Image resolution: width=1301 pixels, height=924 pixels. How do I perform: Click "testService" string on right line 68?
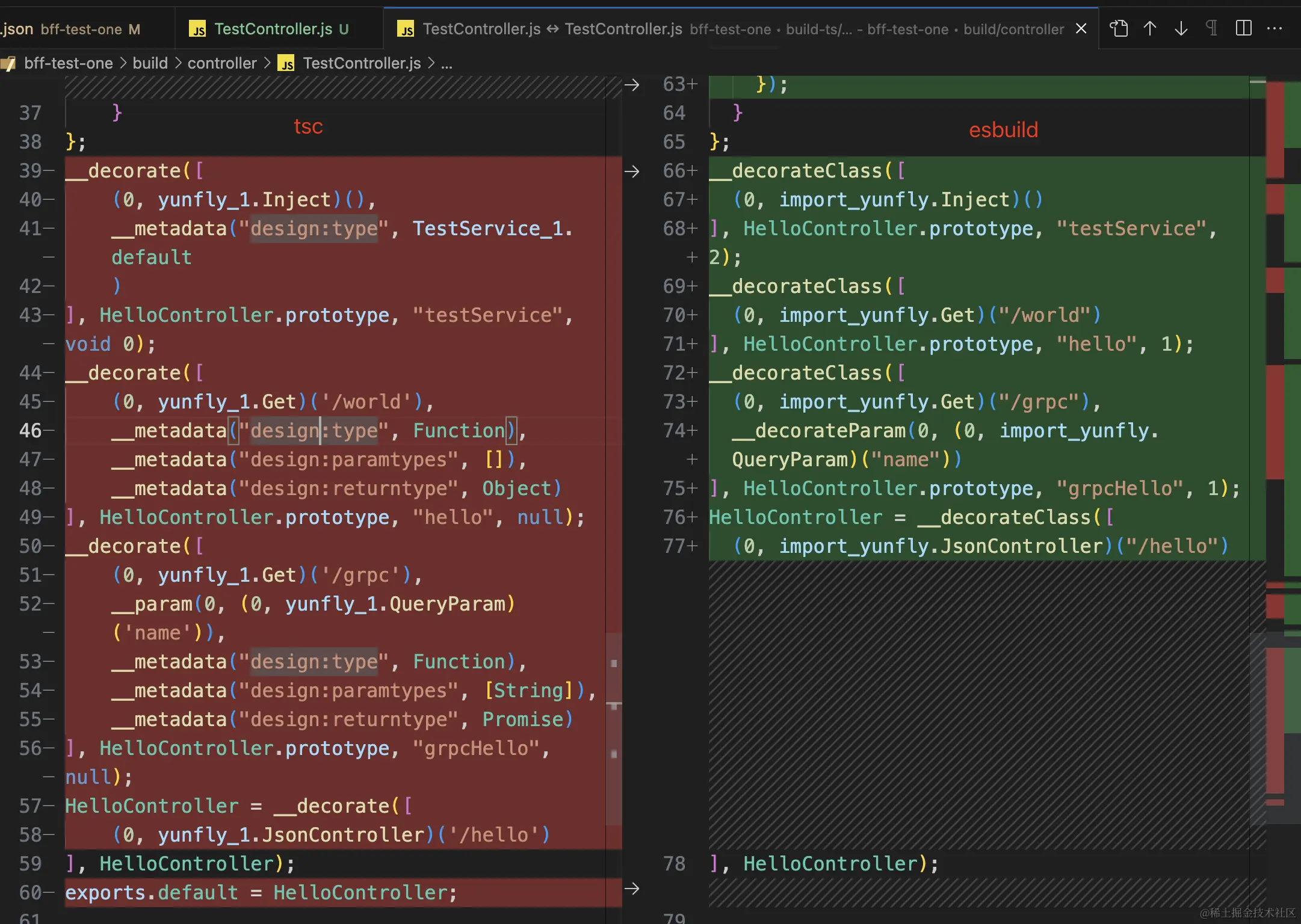pos(1132,229)
